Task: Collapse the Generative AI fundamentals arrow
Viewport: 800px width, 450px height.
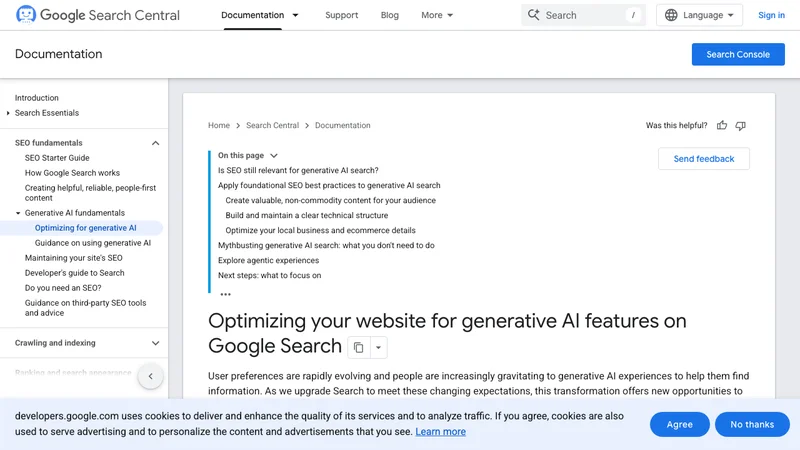Action: pyautogui.click(x=18, y=213)
